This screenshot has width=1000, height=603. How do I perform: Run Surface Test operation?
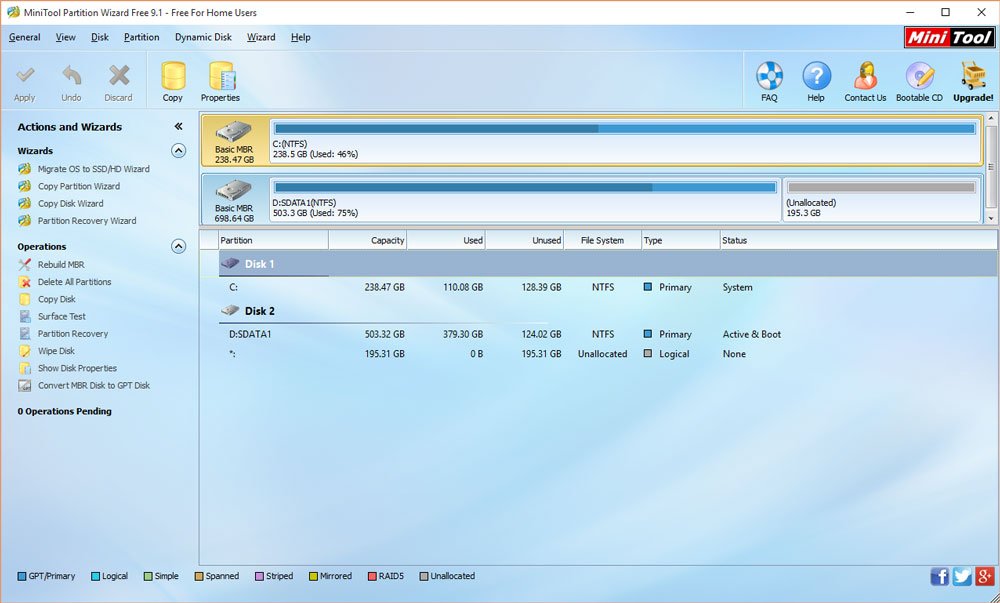click(x=61, y=316)
